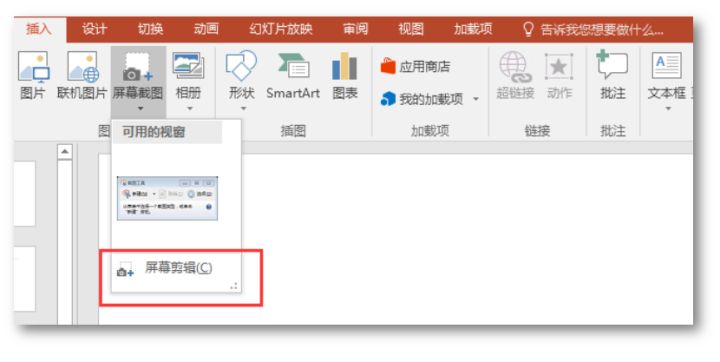Click the 联机图片 online pictures icon
This screenshot has width=720, height=362.
pyautogui.click(x=83, y=68)
